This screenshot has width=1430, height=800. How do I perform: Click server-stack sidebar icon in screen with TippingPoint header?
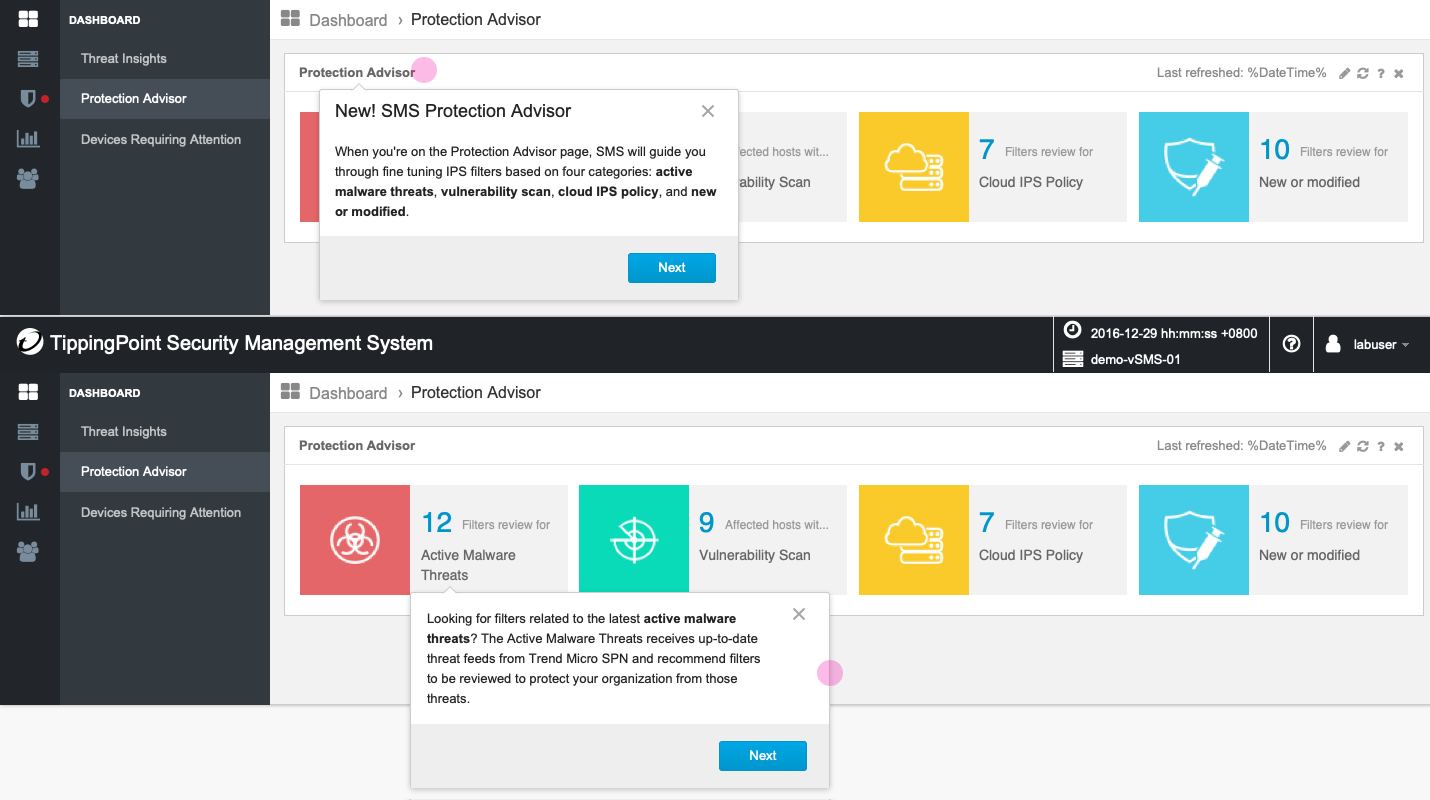pyautogui.click(x=28, y=432)
